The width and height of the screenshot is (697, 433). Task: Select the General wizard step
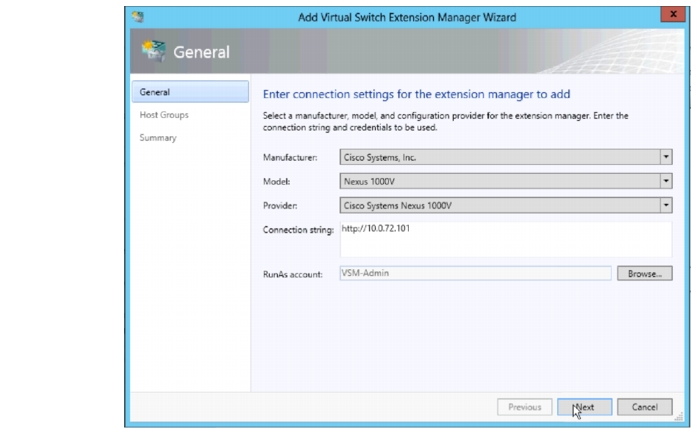click(190, 92)
